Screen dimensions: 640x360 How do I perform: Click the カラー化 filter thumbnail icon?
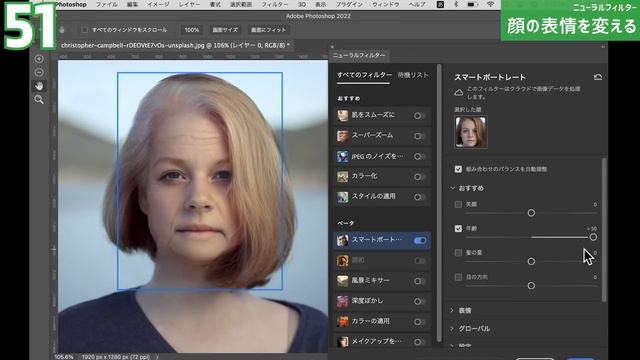(342, 176)
